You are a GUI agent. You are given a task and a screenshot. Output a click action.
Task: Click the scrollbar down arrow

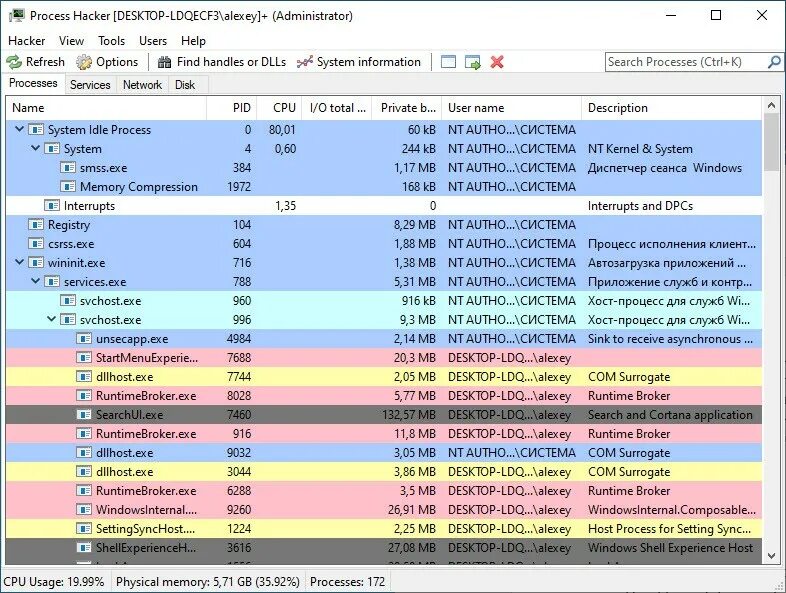771,555
